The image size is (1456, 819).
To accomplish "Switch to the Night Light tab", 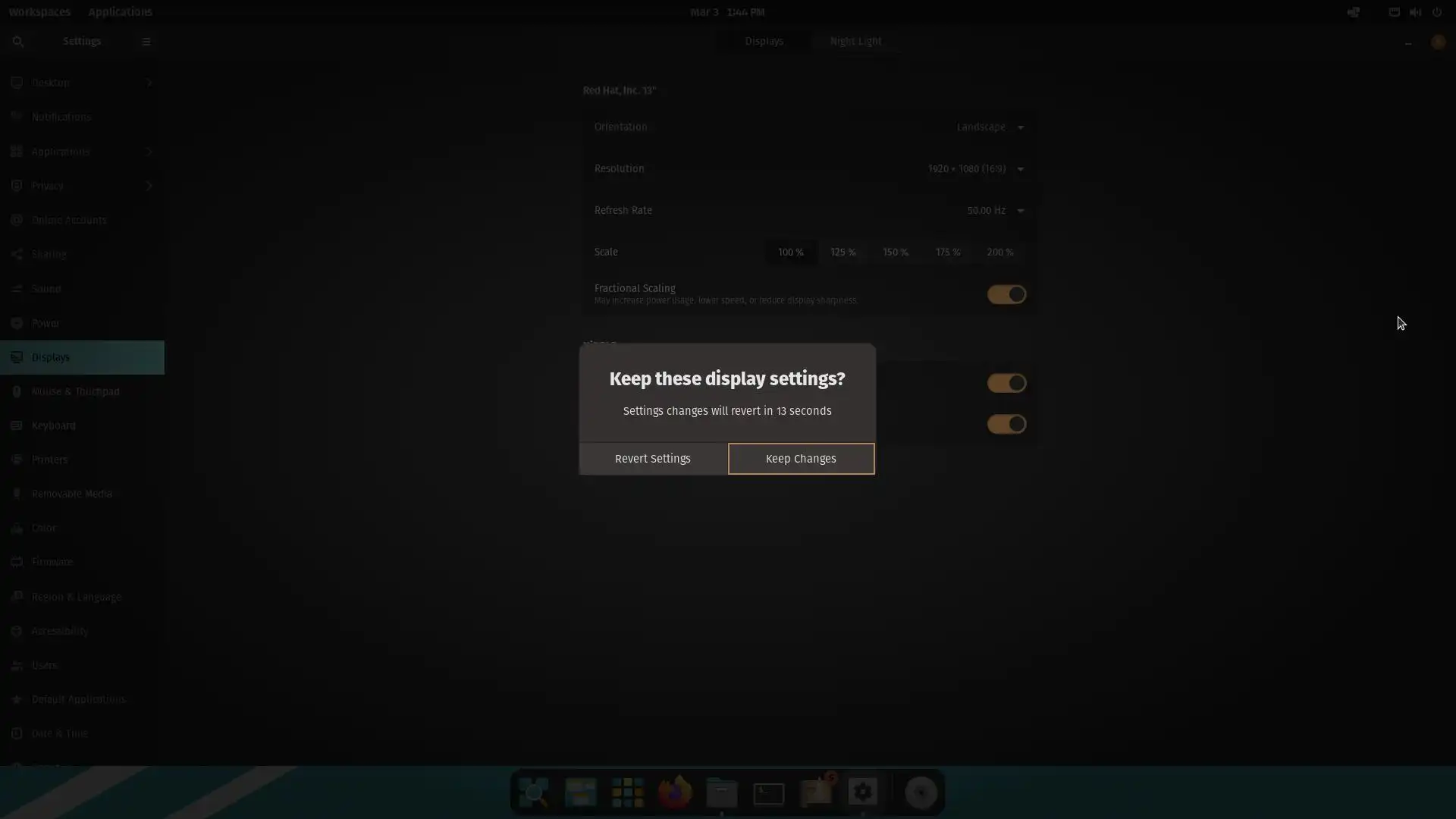I will (x=855, y=41).
